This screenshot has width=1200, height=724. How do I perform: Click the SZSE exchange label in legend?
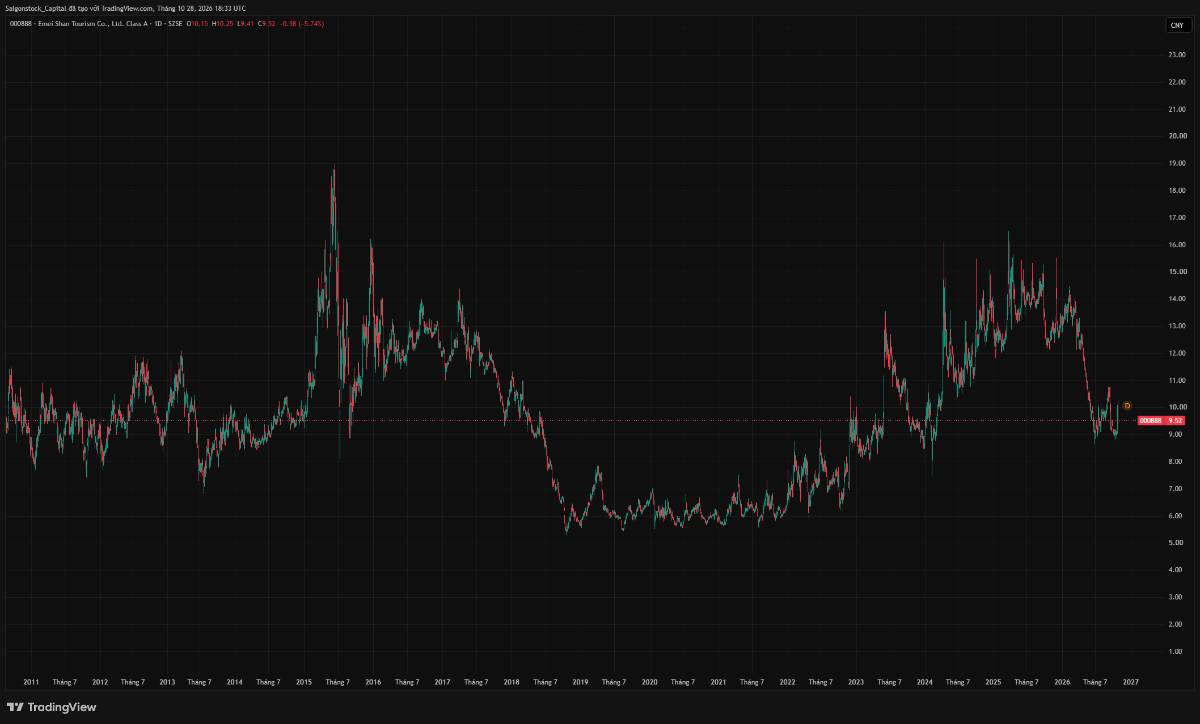click(175, 23)
